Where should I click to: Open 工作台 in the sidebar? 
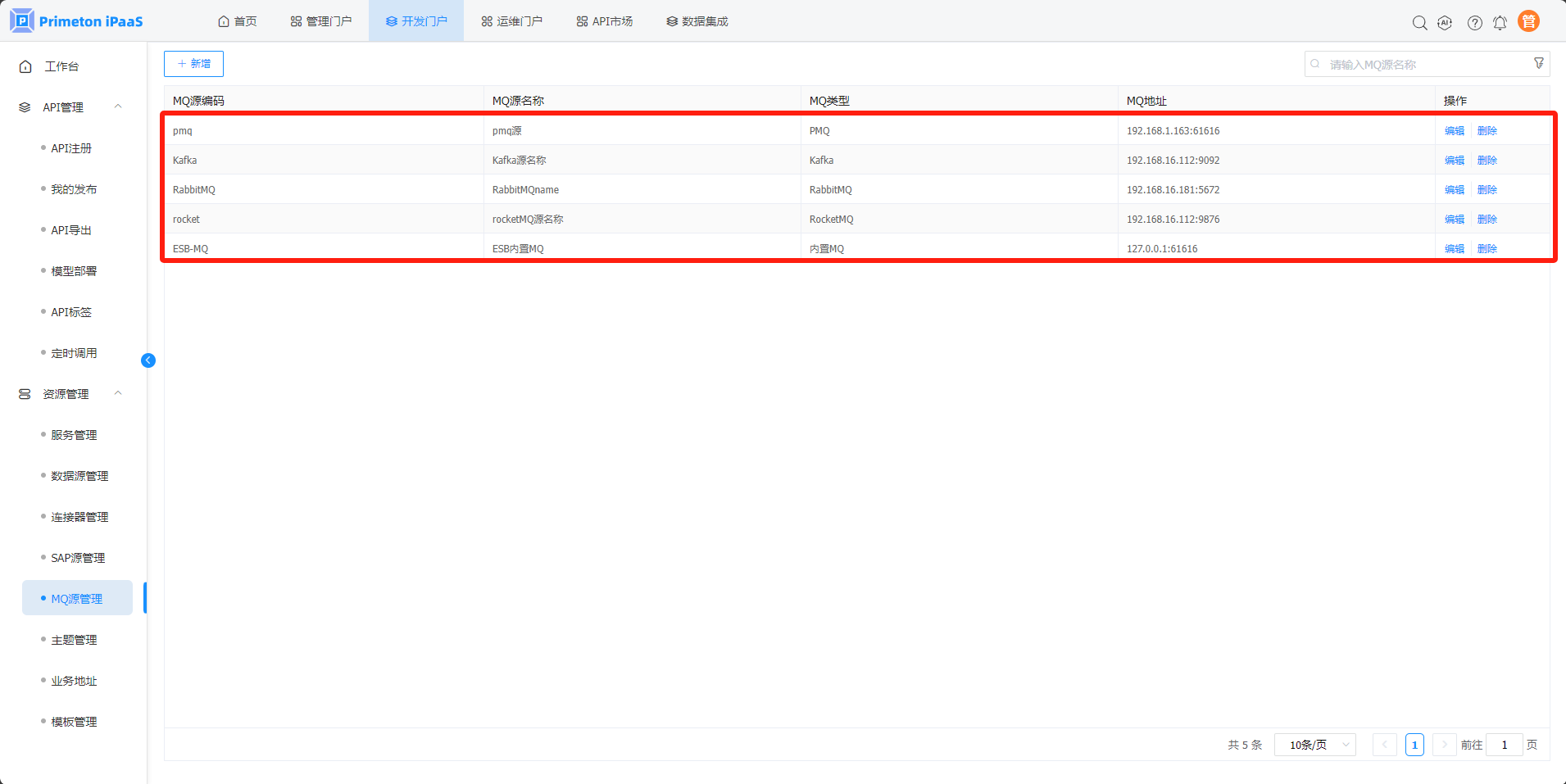pyautogui.click(x=61, y=66)
